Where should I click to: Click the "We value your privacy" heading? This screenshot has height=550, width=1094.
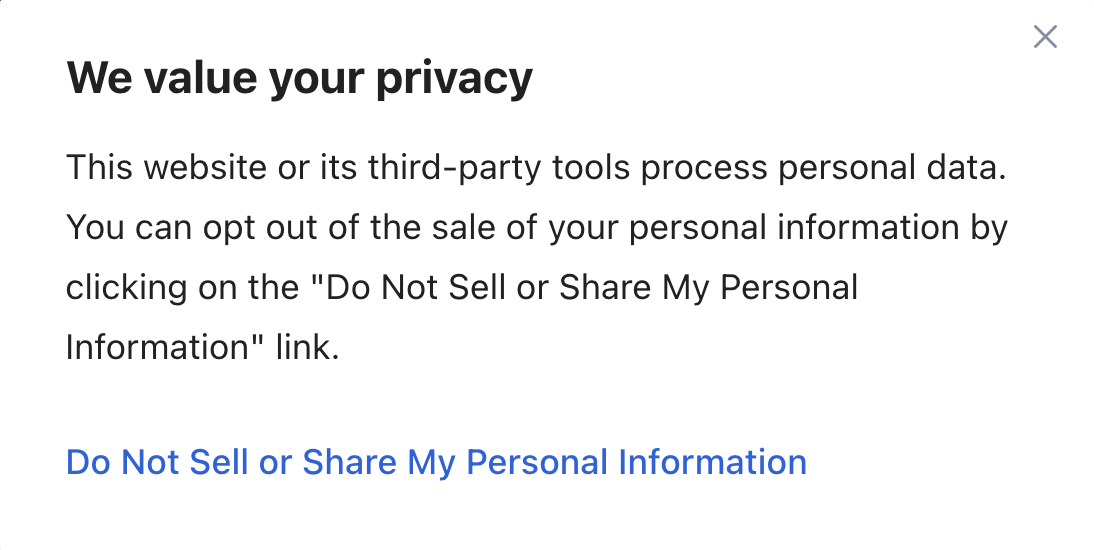point(299,77)
